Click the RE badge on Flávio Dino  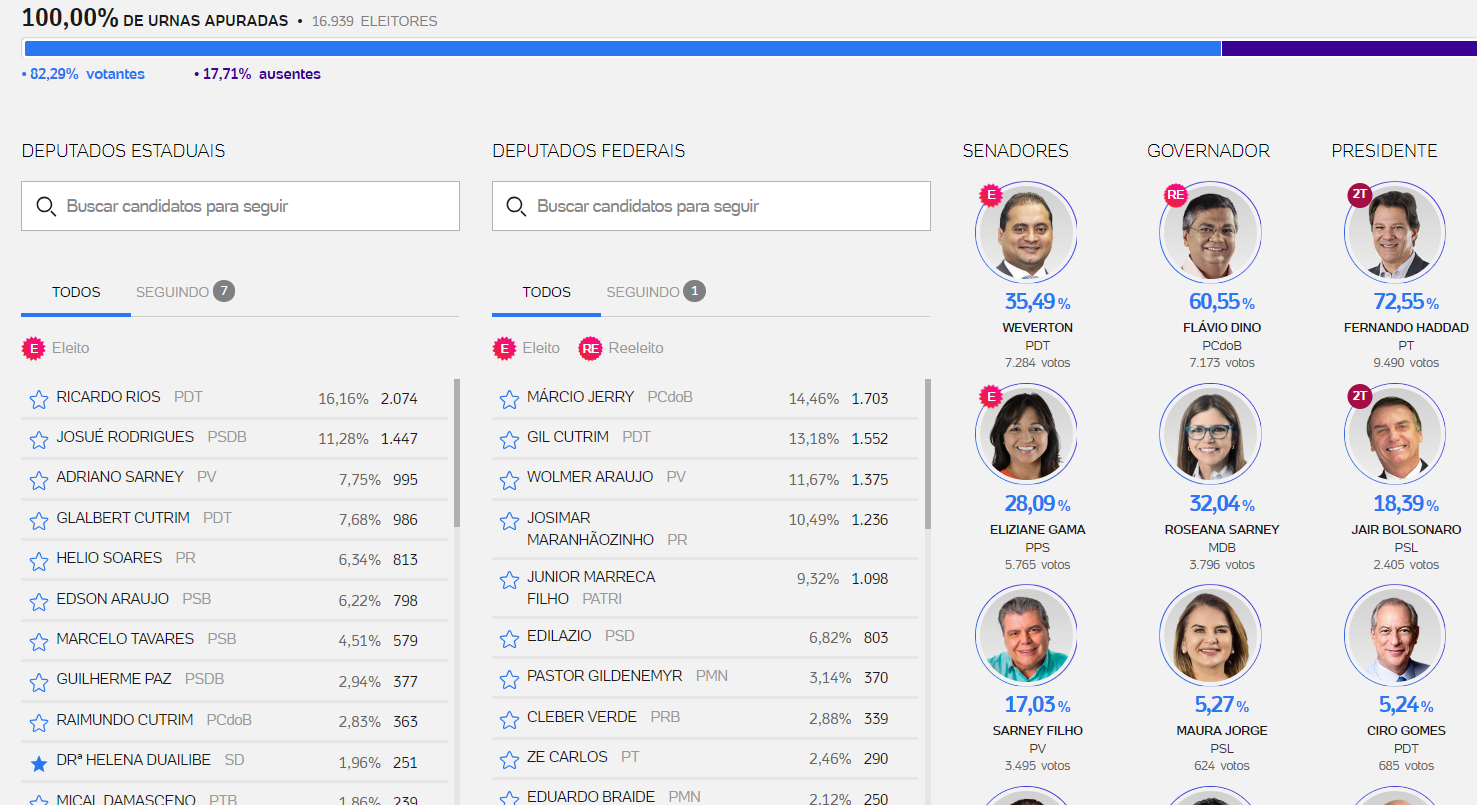coord(1175,195)
